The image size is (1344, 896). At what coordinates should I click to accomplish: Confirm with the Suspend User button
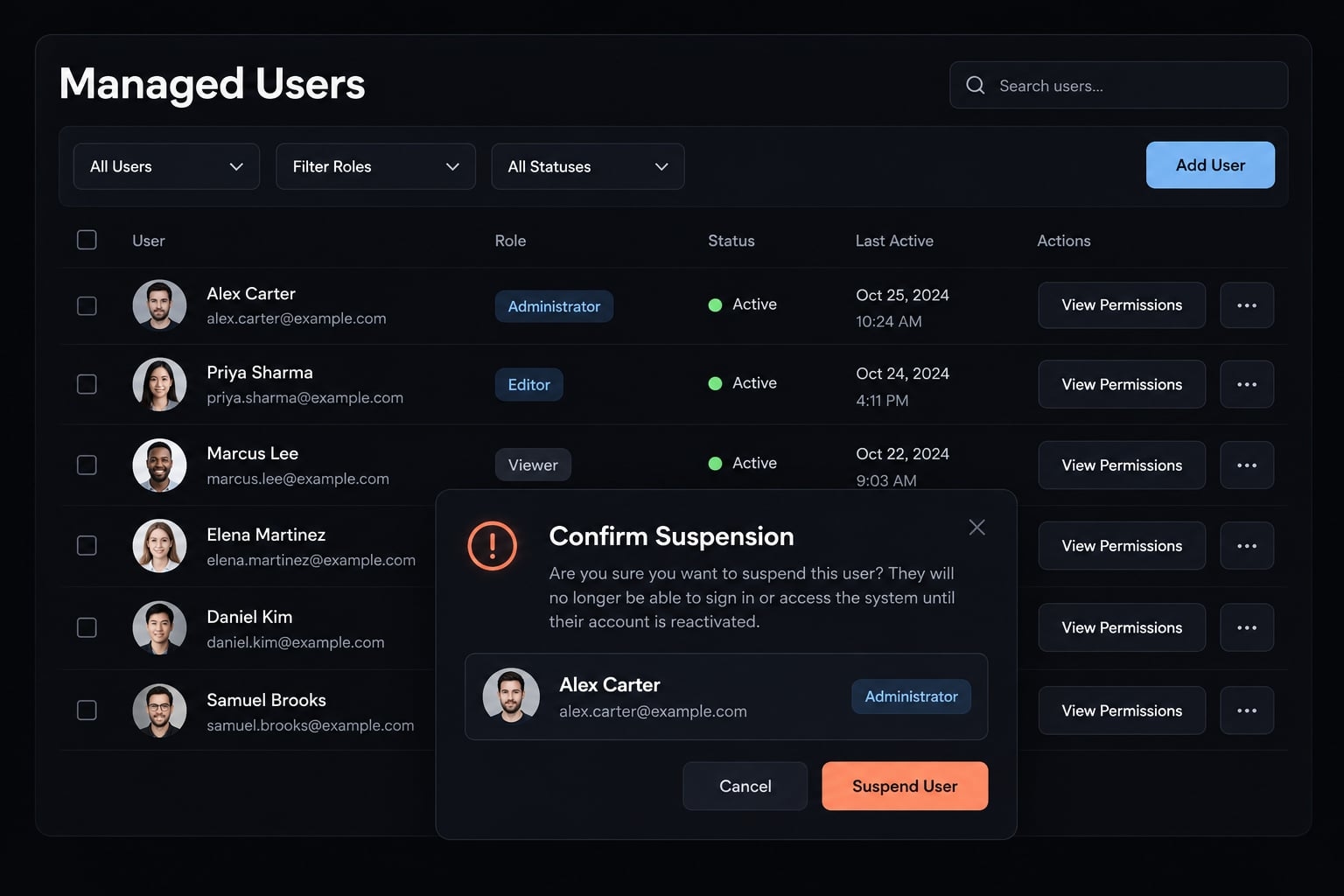905,786
